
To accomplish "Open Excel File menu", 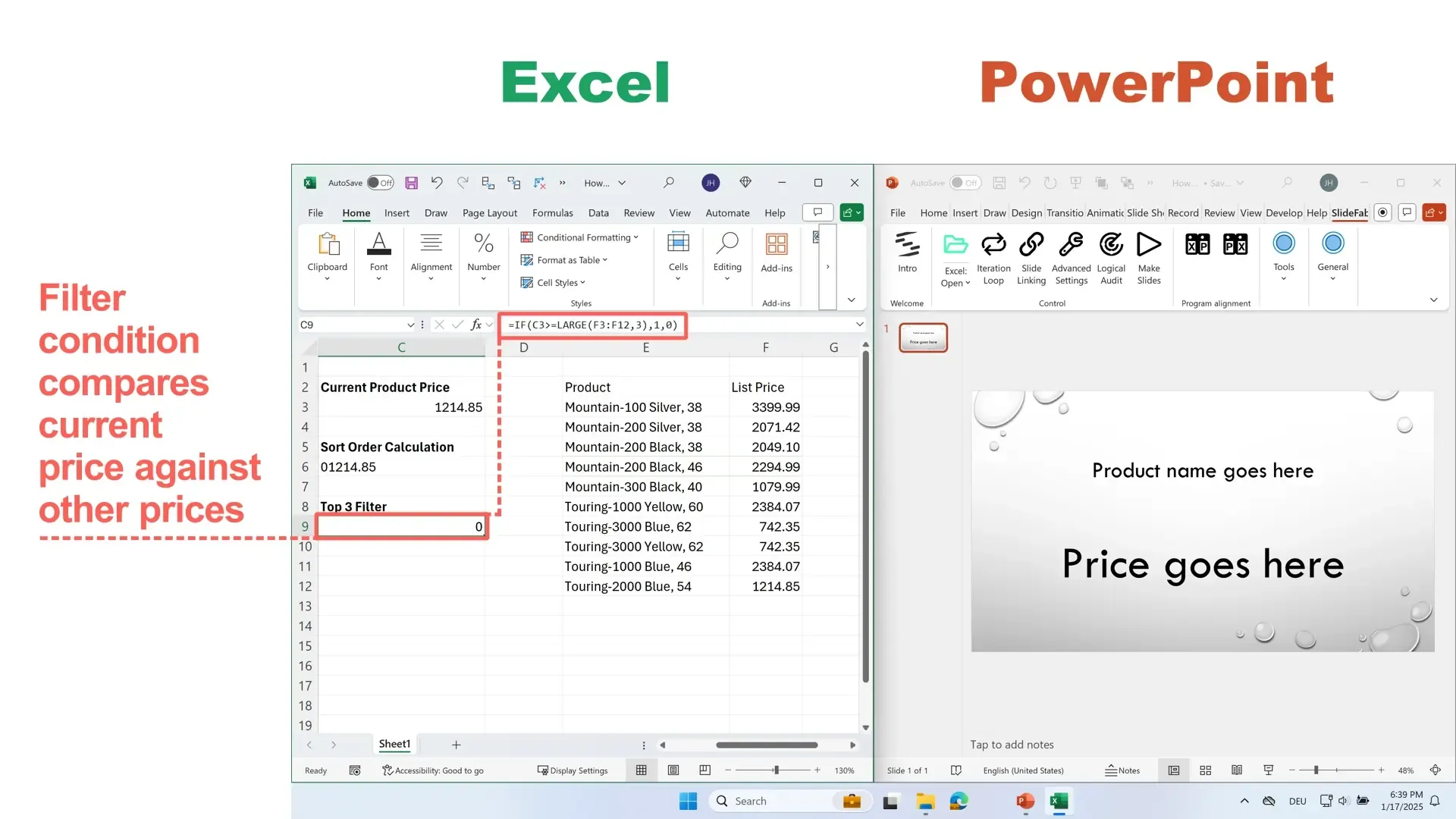I will click(315, 213).
